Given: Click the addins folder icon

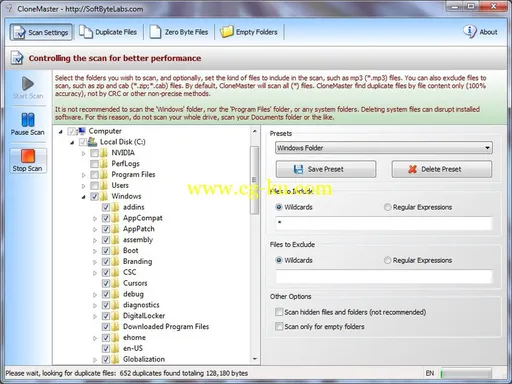Looking at the screenshot, I should coord(115,207).
